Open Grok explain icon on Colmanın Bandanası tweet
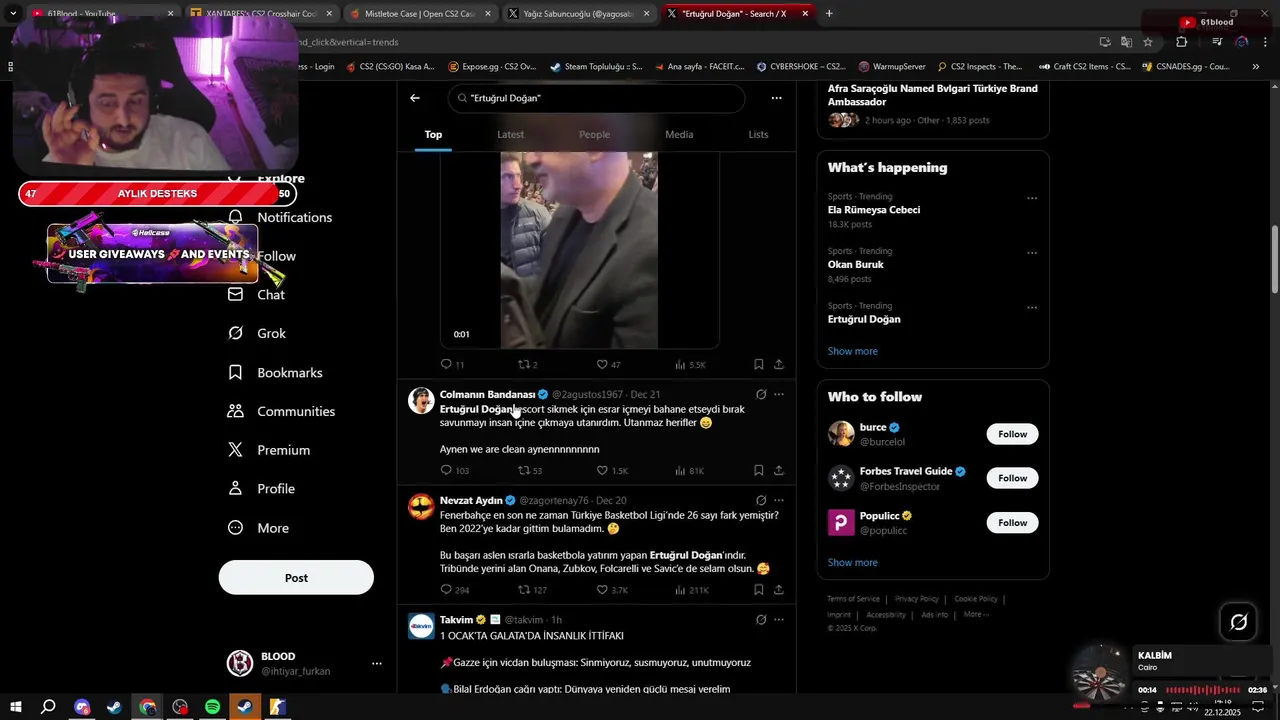The height and width of the screenshot is (720, 1280). [x=761, y=394]
